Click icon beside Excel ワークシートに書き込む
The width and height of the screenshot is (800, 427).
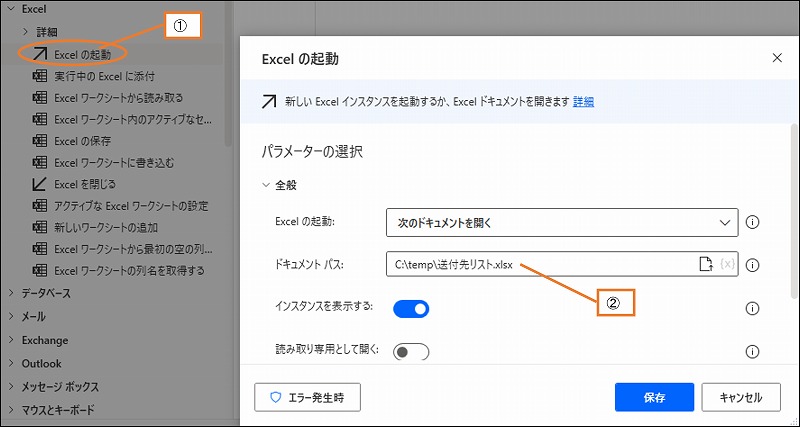point(40,163)
